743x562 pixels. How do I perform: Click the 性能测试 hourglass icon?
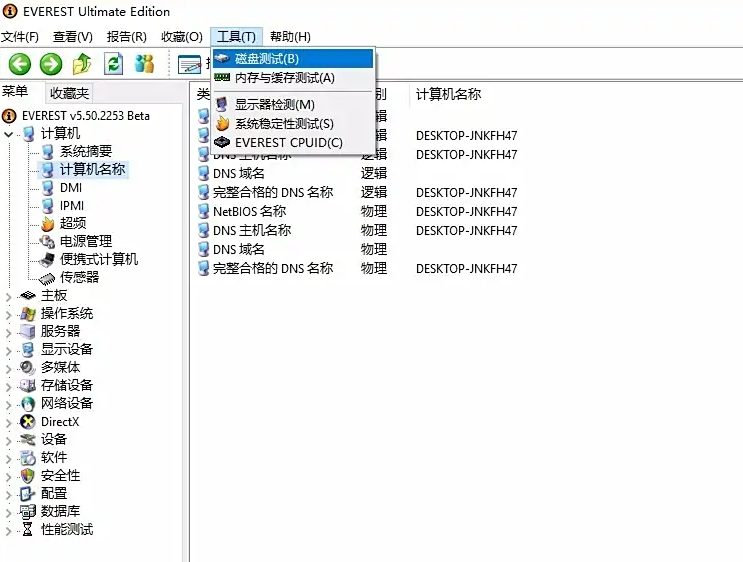[x=27, y=529]
